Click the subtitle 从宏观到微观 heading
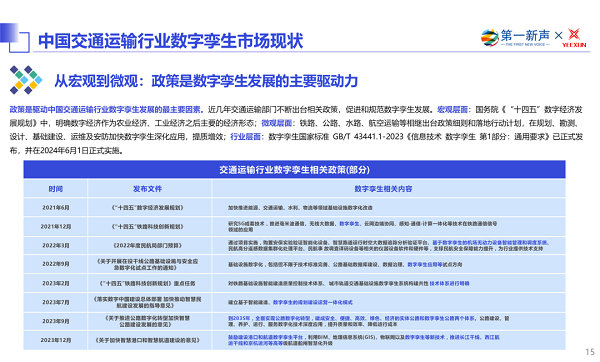This screenshot has height=362, width=600. tap(206, 81)
